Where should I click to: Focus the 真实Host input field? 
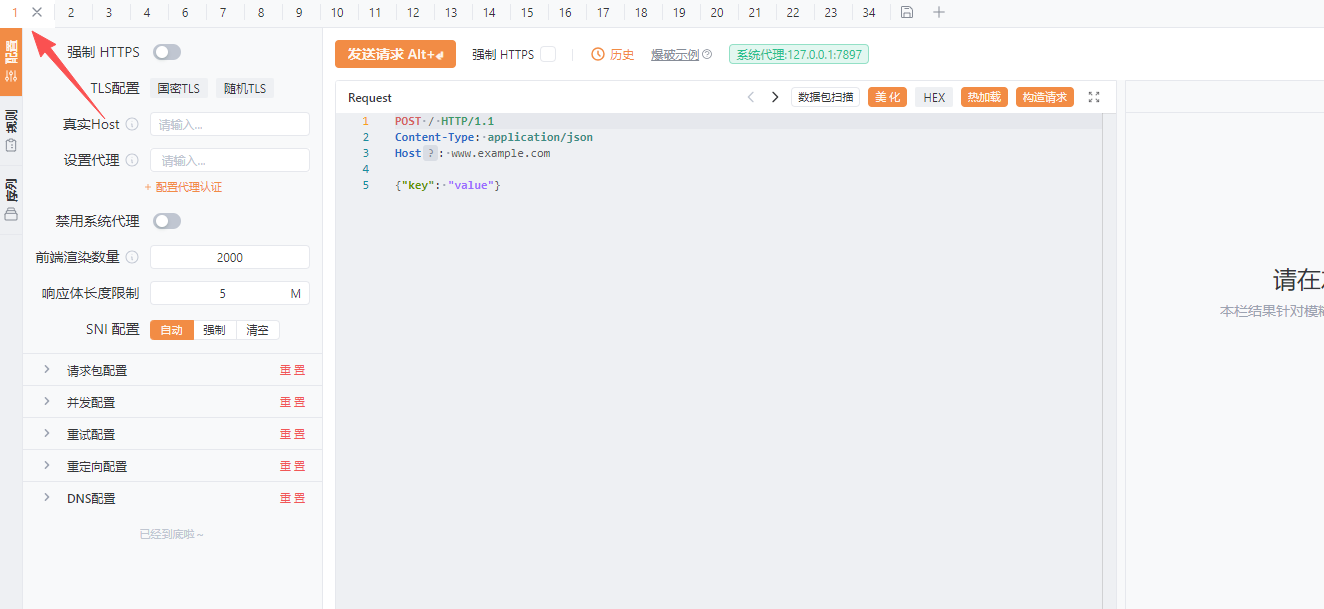[x=230, y=124]
